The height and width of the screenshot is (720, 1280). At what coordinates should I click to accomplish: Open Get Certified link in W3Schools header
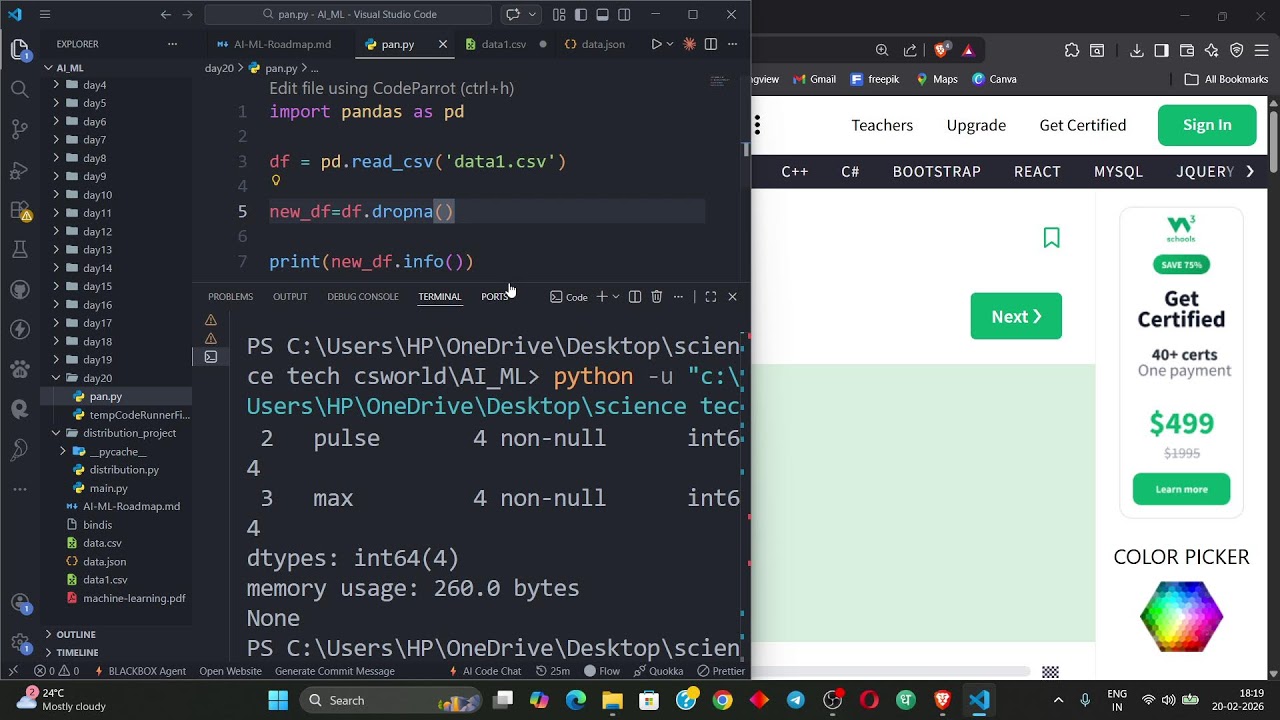[x=1082, y=125]
